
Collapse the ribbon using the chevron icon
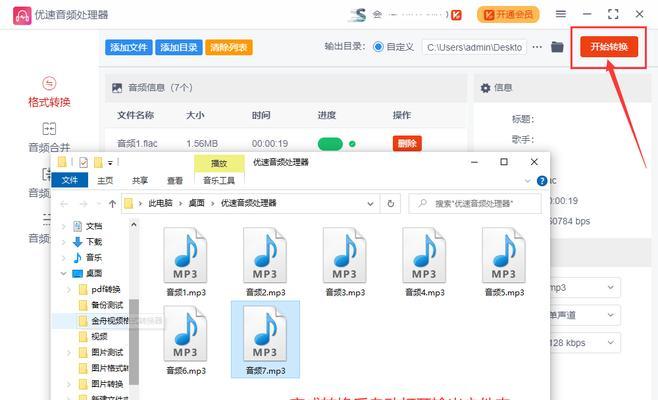point(527,181)
